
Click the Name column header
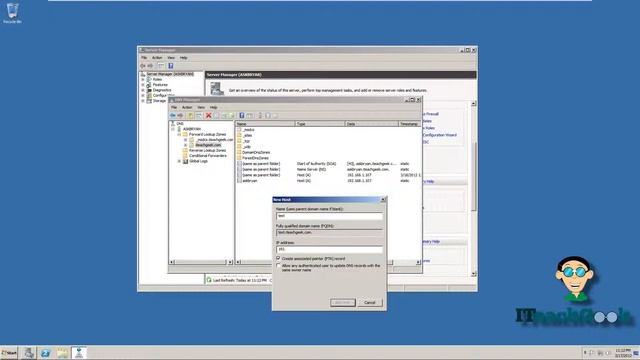(x=265, y=124)
